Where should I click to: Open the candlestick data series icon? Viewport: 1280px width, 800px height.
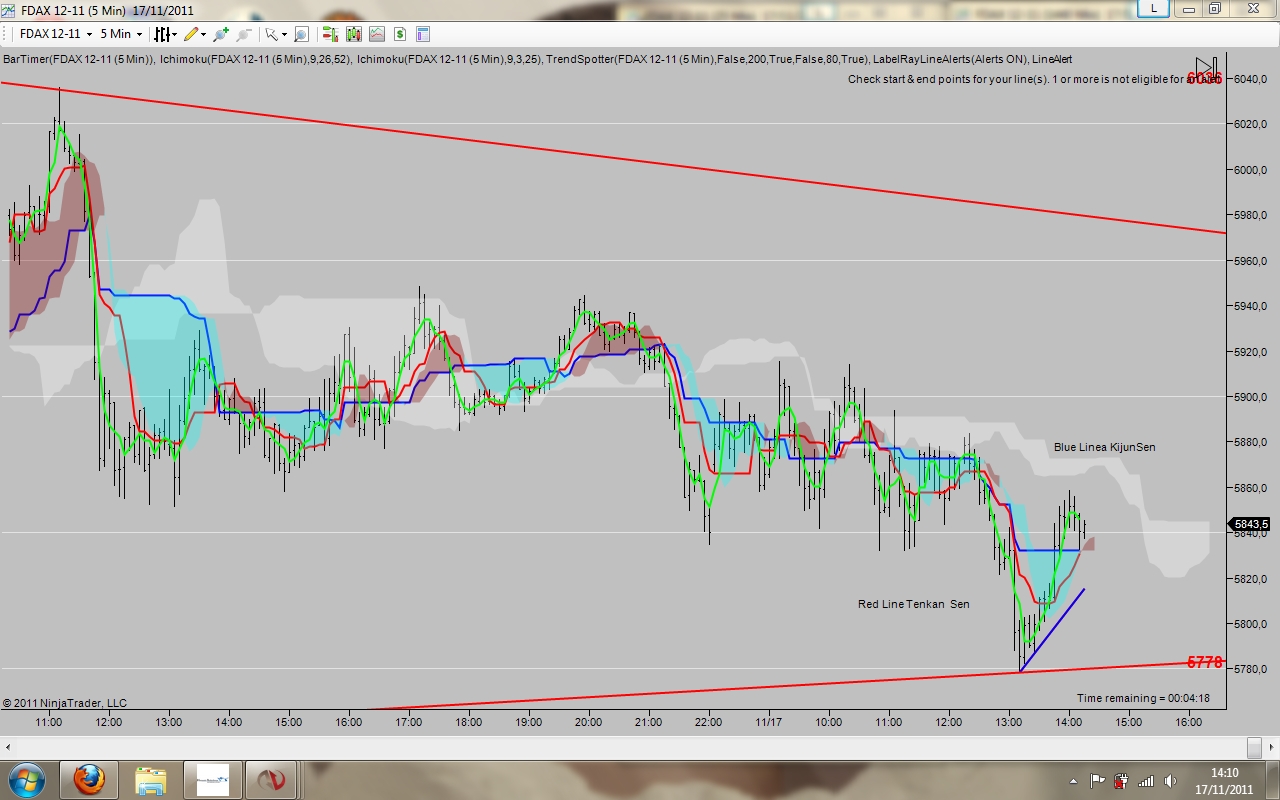[353, 34]
